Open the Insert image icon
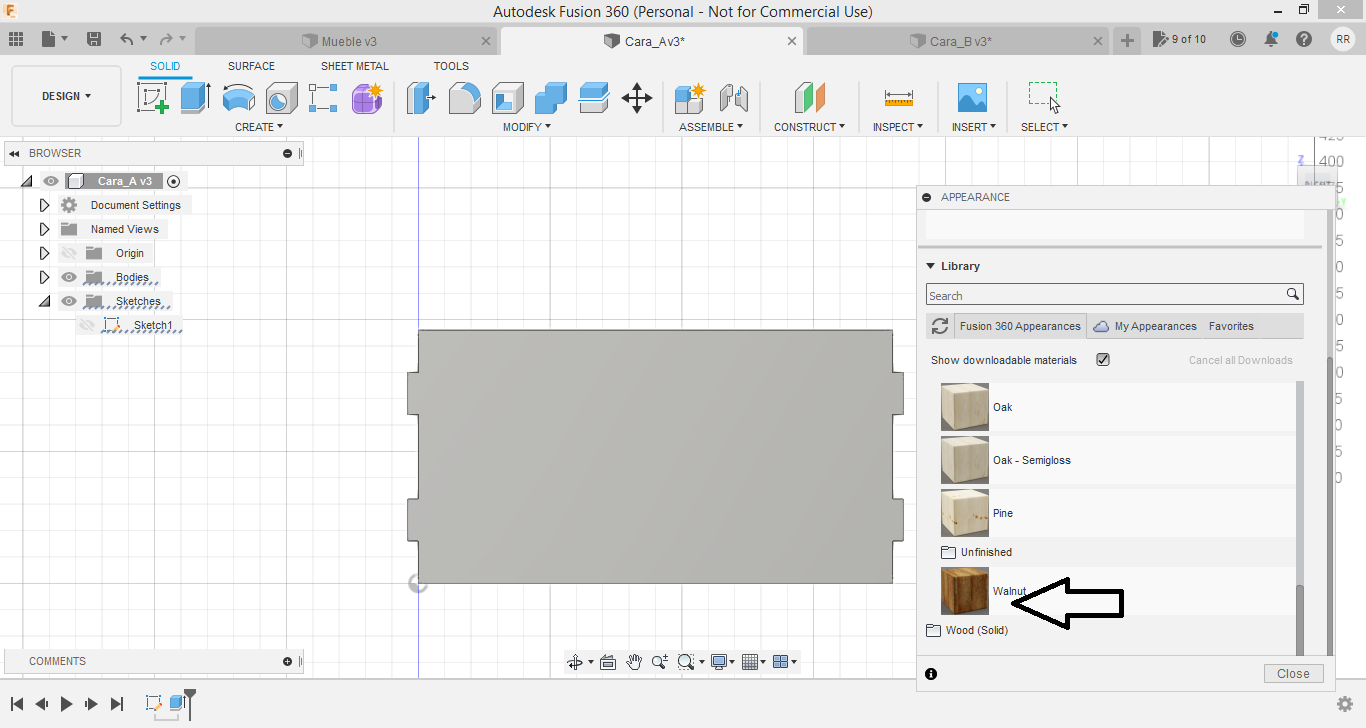The height and width of the screenshot is (728, 1366). tap(971, 98)
